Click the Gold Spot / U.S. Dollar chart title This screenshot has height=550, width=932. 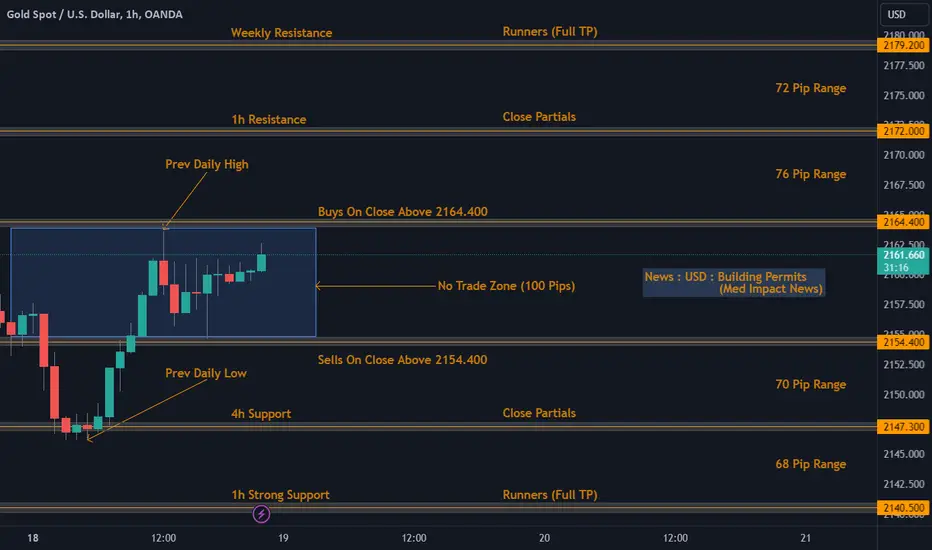point(95,14)
